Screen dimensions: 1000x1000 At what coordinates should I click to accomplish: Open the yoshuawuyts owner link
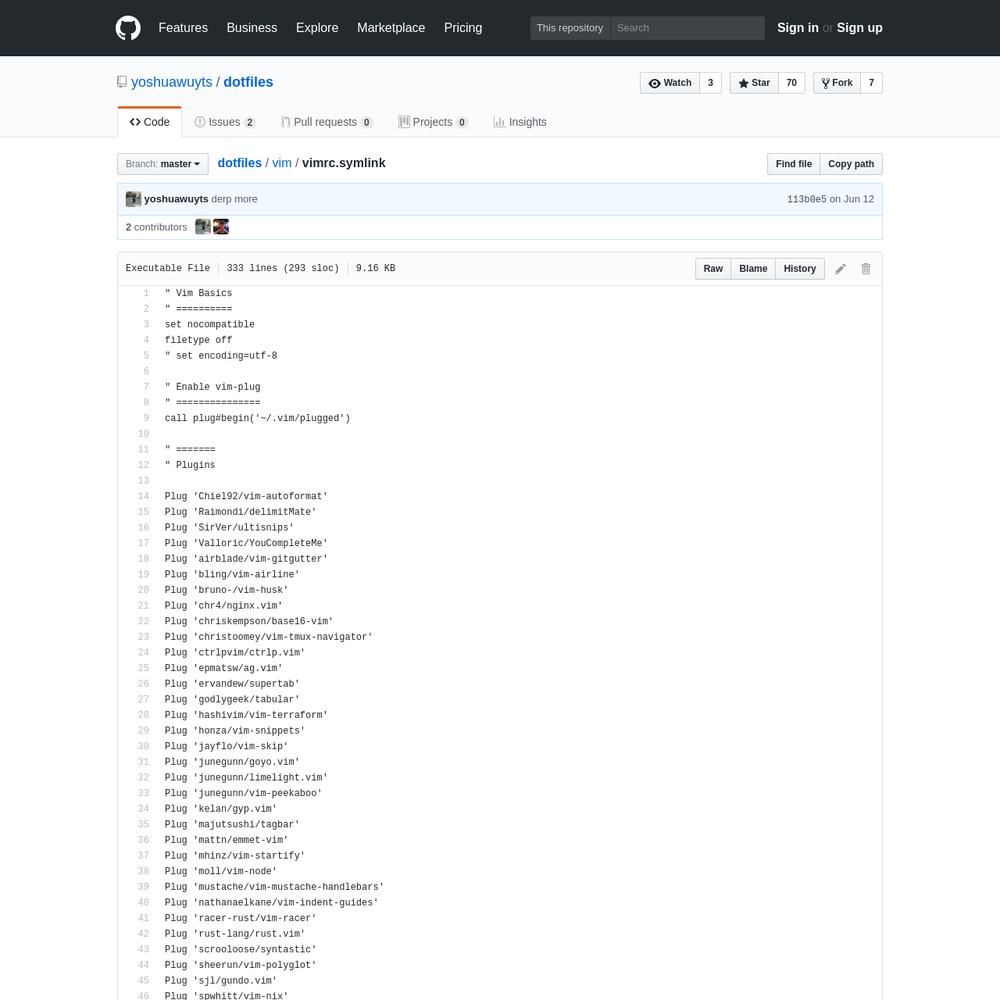[172, 82]
